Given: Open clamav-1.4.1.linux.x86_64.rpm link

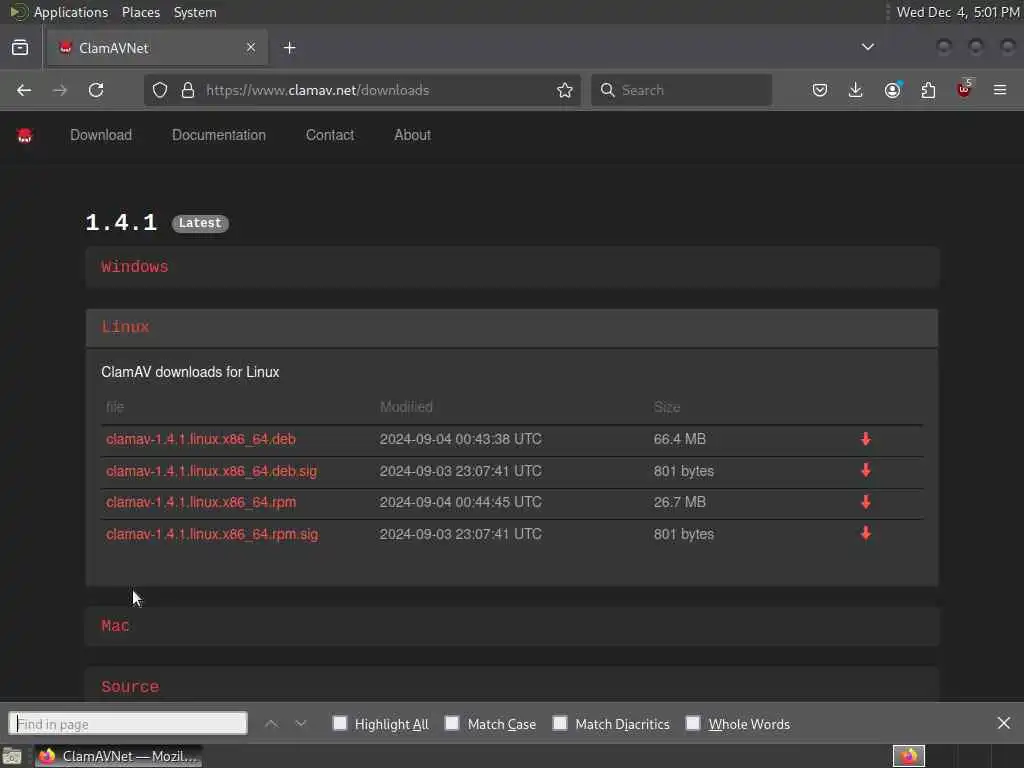Looking at the screenshot, I should [200, 502].
